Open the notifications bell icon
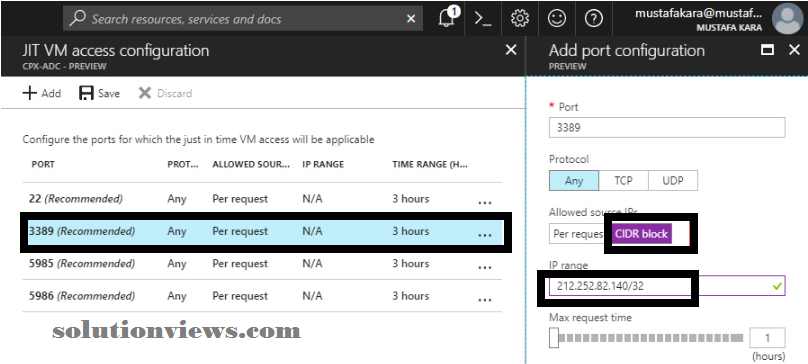808x364 pixels. click(x=447, y=19)
